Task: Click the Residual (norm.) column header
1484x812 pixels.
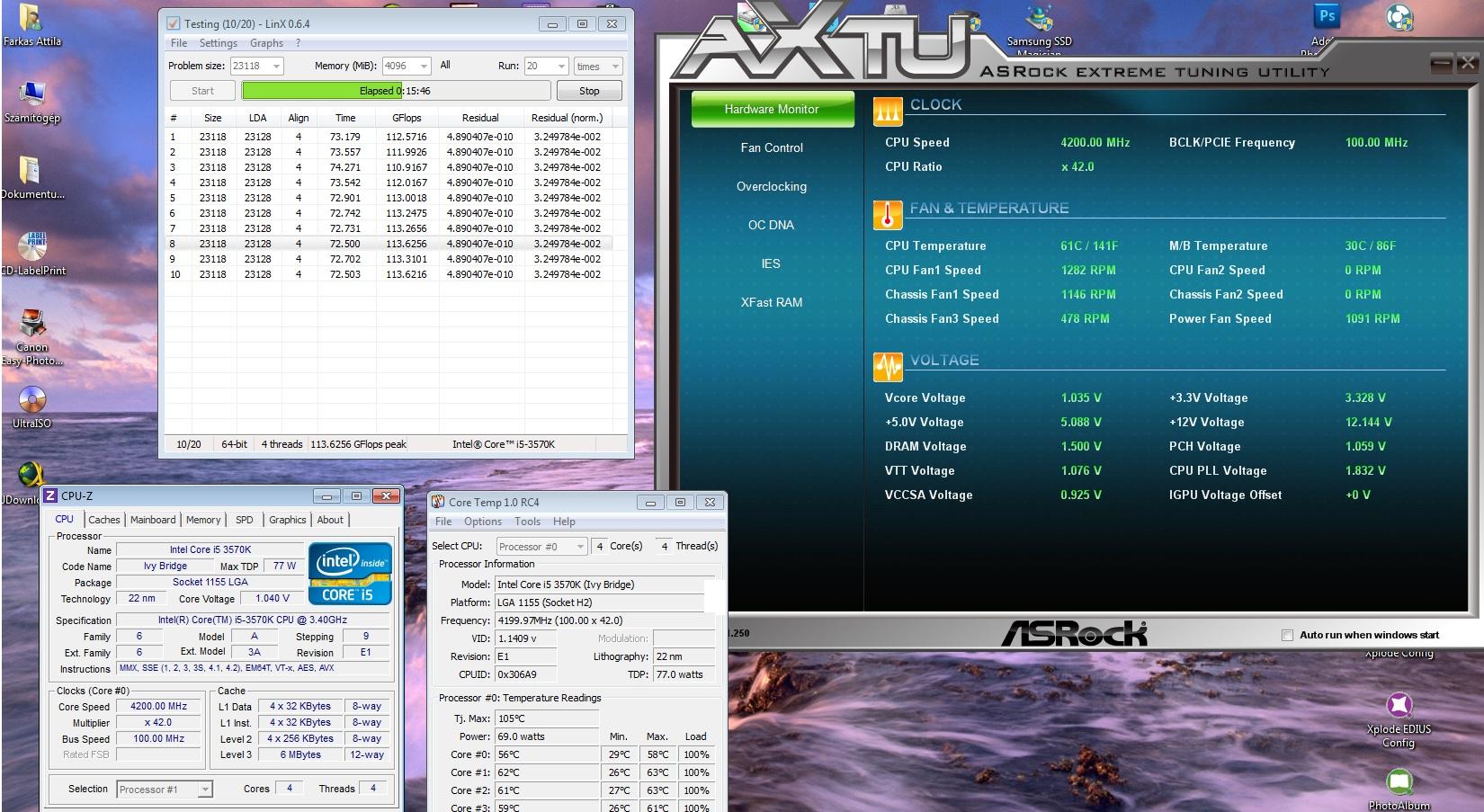Action: (x=568, y=118)
